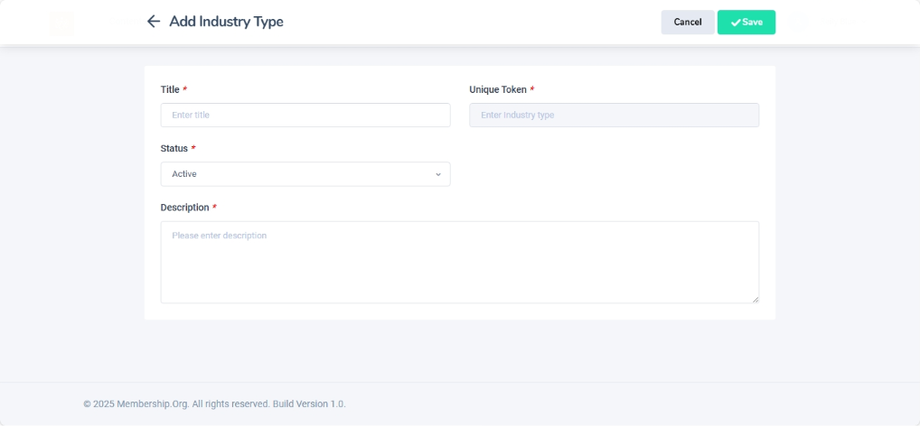This screenshot has height=426, width=920.
Task: Click the Title field label
Action: pyautogui.click(x=170, y=90)
